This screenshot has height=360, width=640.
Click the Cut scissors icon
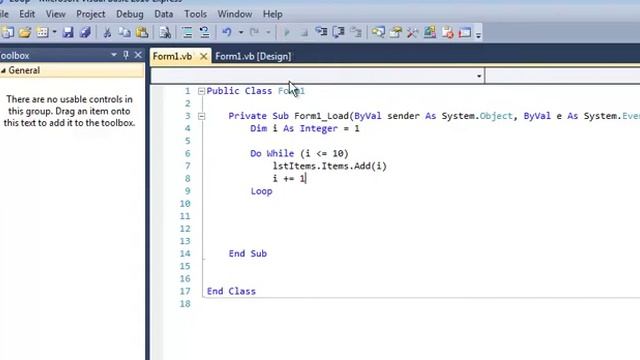tap(107, 32)
